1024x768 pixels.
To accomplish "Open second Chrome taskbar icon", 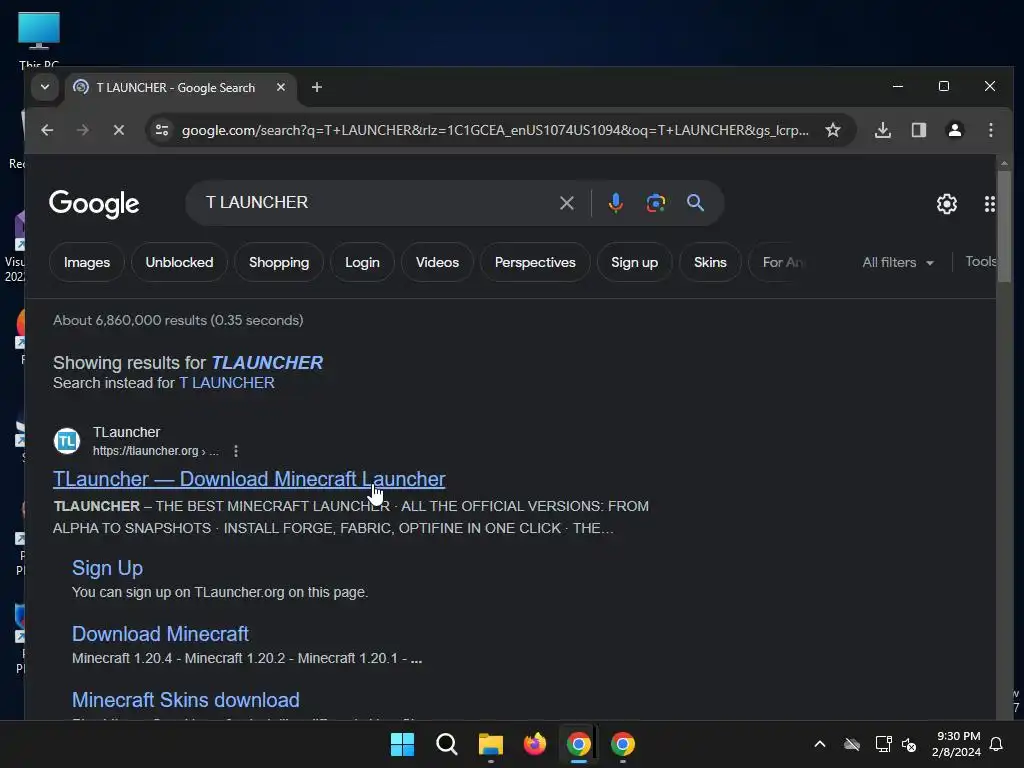I will click(623, 744).
